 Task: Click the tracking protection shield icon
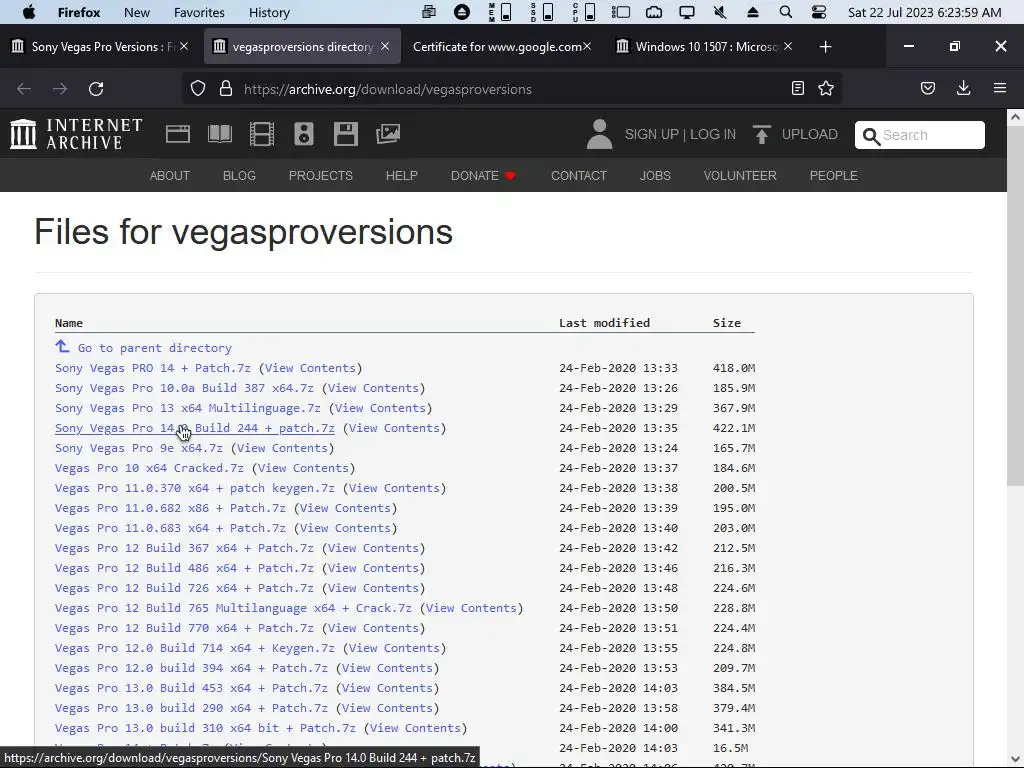pos(198,89)
